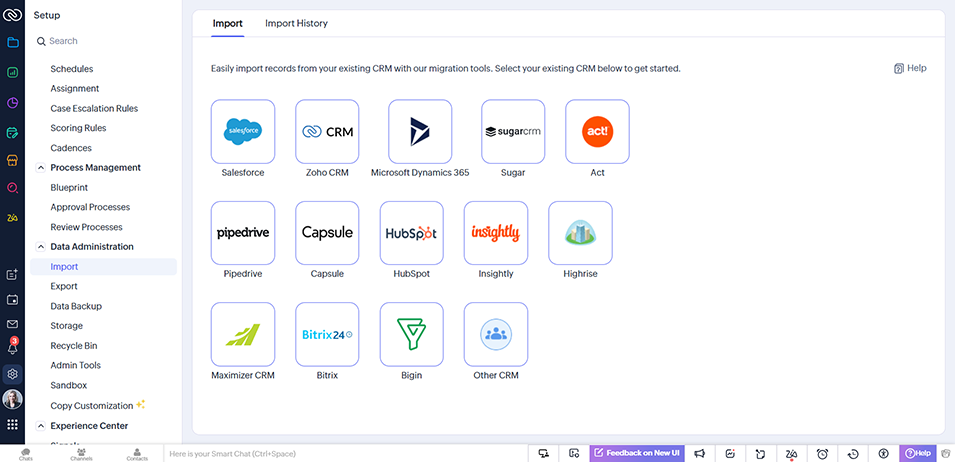Collapse the Process Management section
This screenshot has height=462, width=955.
point(41,167)
